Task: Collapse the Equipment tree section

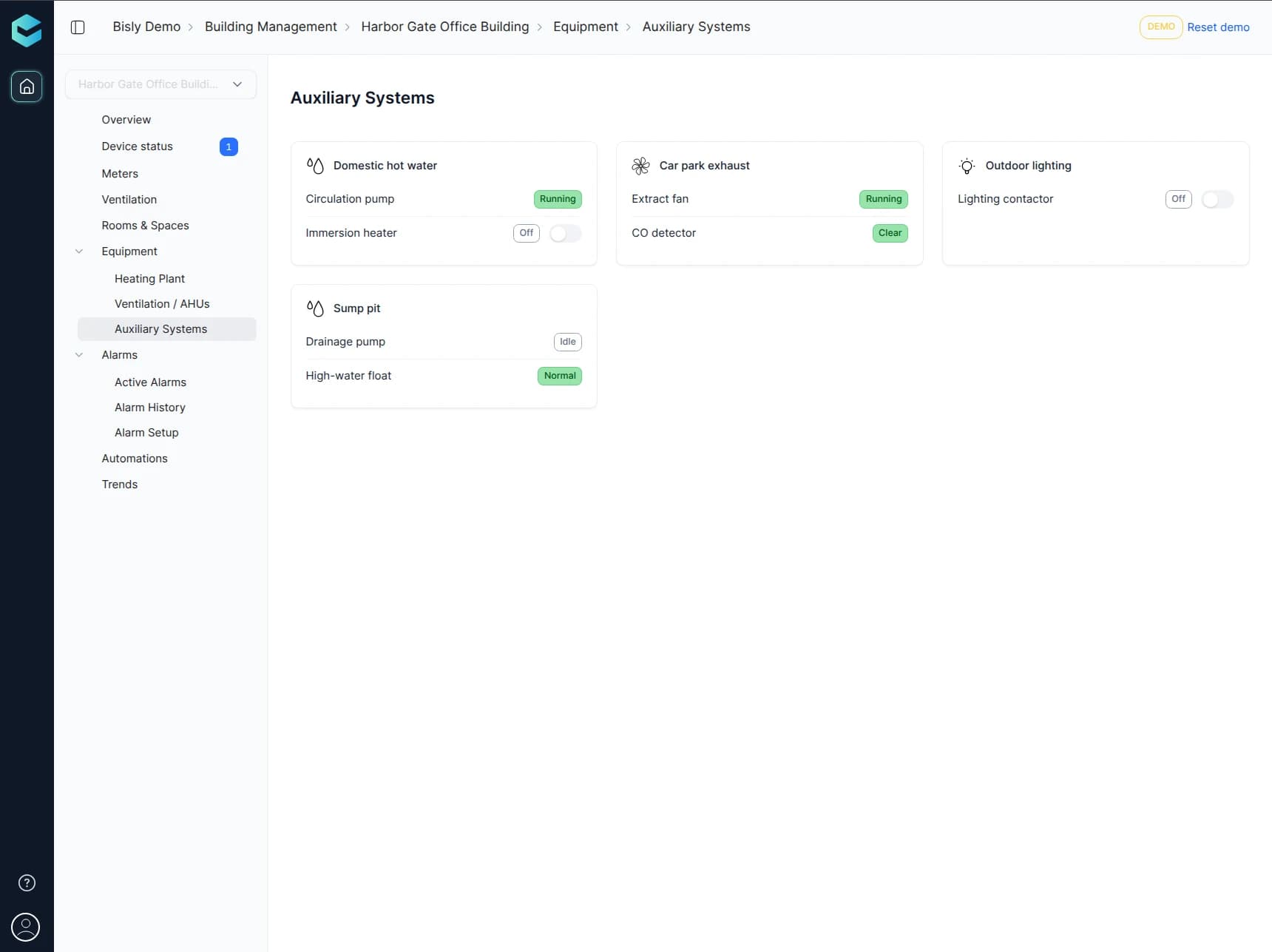Action: (79, 251)
